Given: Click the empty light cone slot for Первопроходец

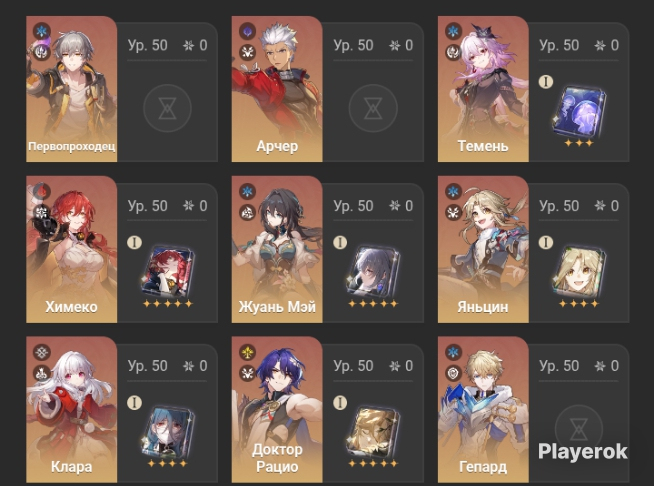Looking at the screenshot, I should (167, 108).
